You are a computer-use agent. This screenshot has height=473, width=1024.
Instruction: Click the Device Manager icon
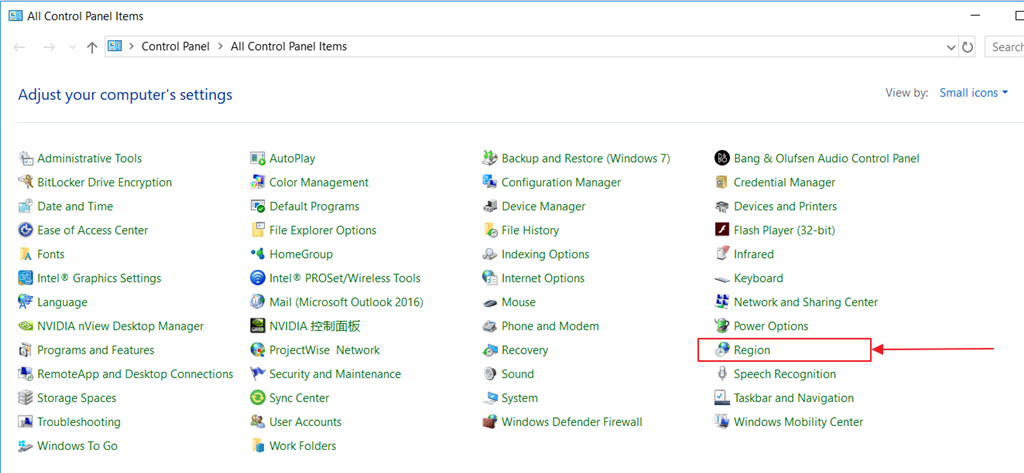pyautogui.click(x=490, y=206)
